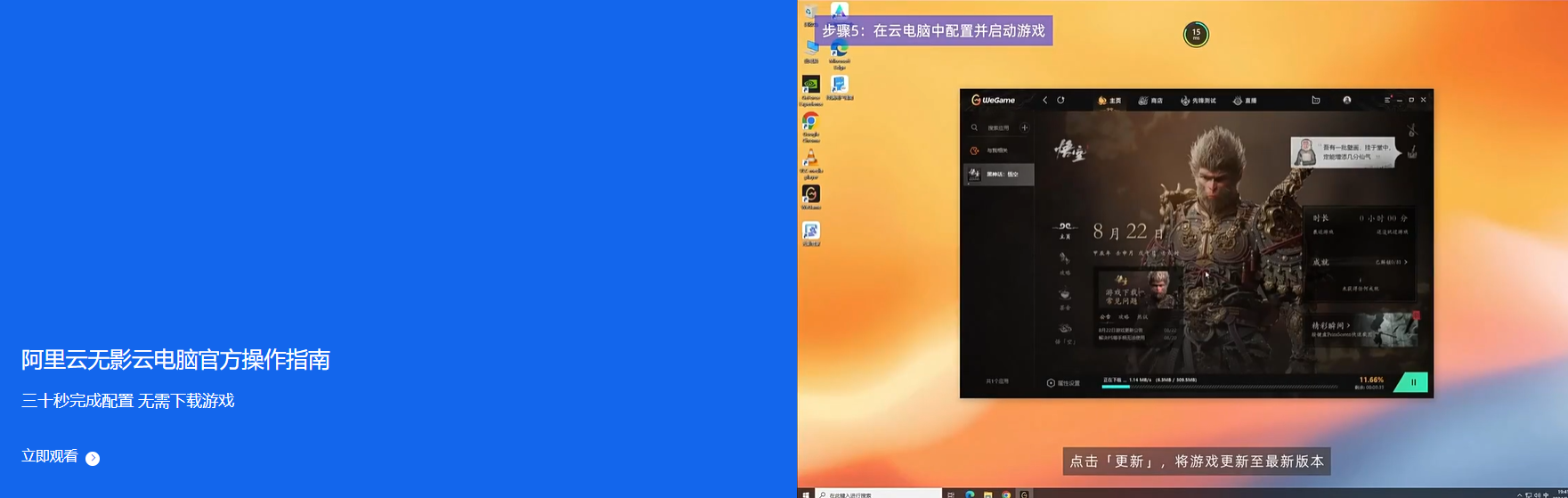Image resolution: width=1568 pixels, height=498 pixels.
Task: Add application with plus button
Action: click(x=1024, y=127)
